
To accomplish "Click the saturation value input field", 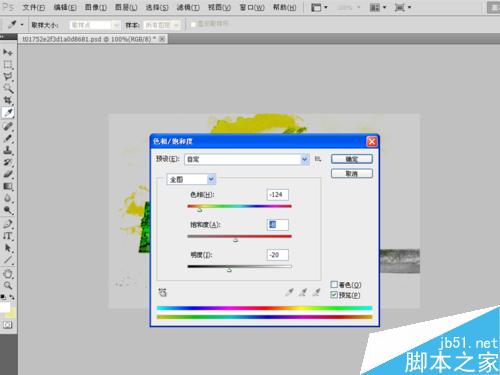I will (x=278, y=225).
